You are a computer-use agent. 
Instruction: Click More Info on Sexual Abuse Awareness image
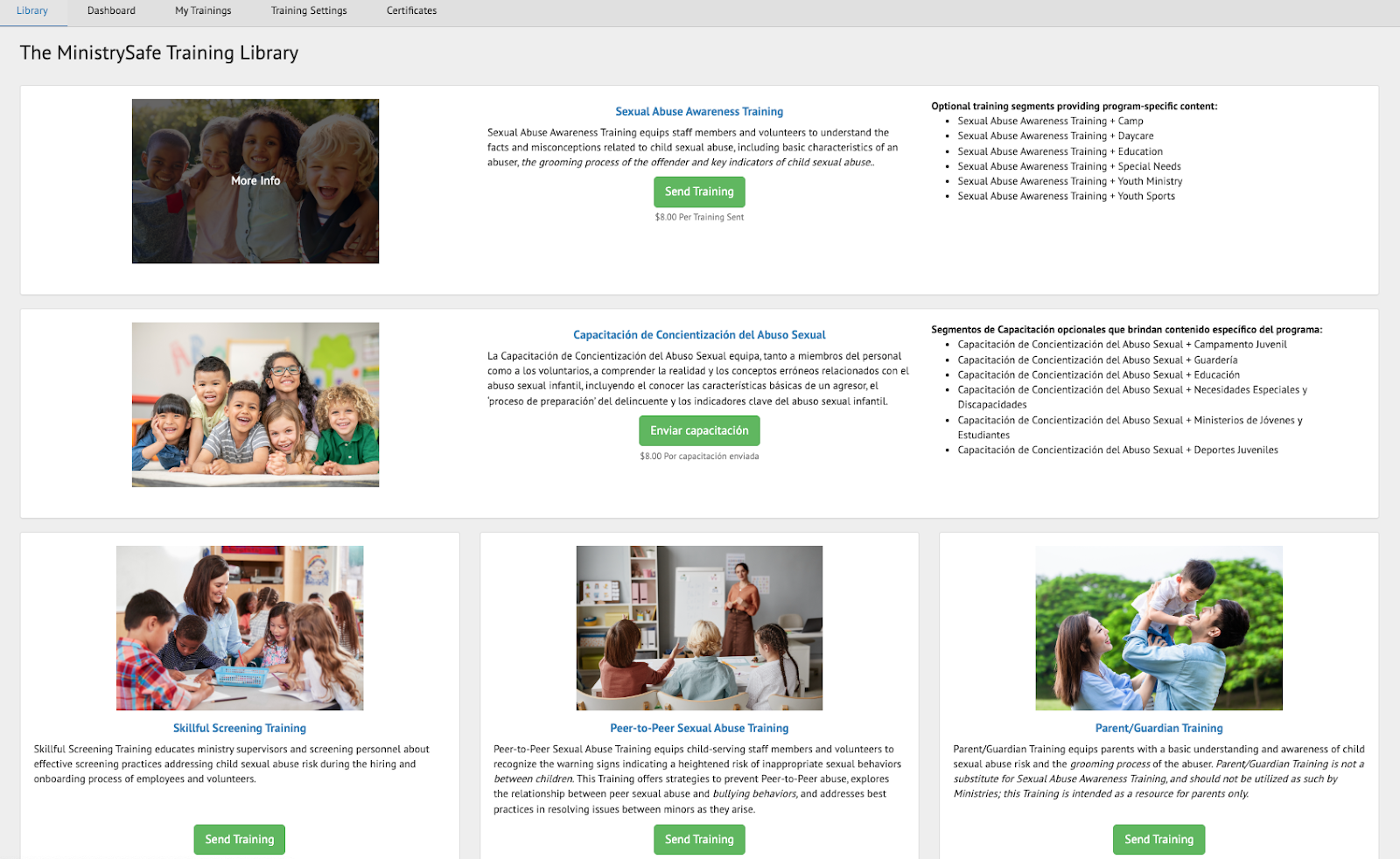click(x=255, y=181)
